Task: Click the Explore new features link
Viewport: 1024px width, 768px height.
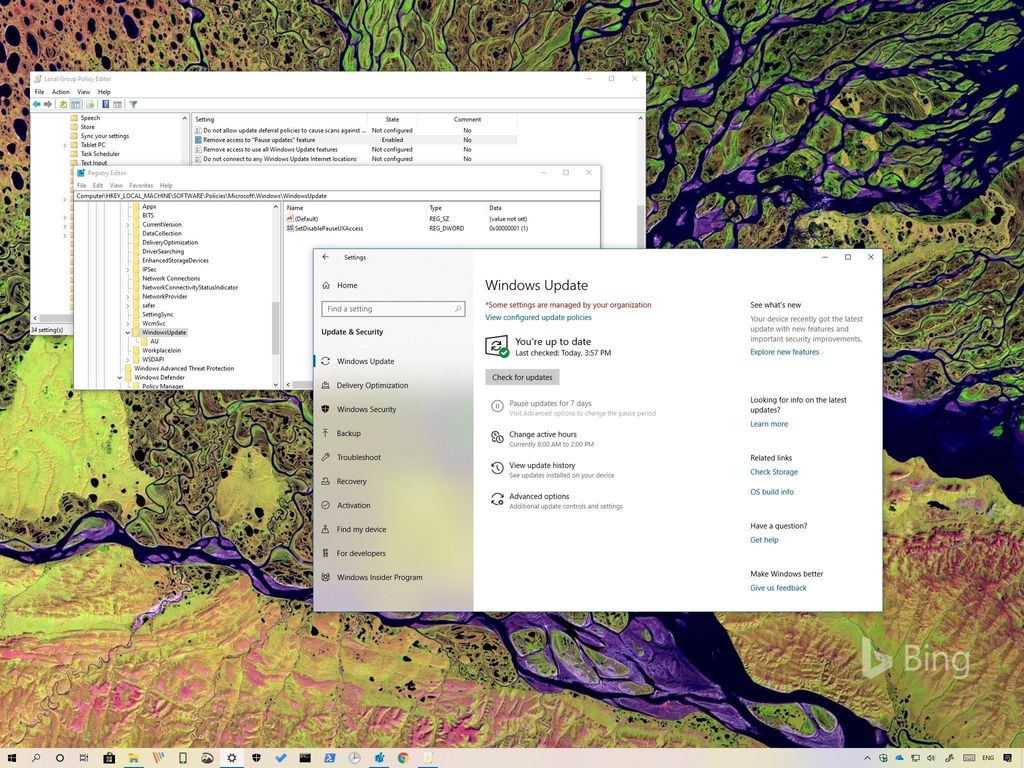Action: tap(784, 351)
